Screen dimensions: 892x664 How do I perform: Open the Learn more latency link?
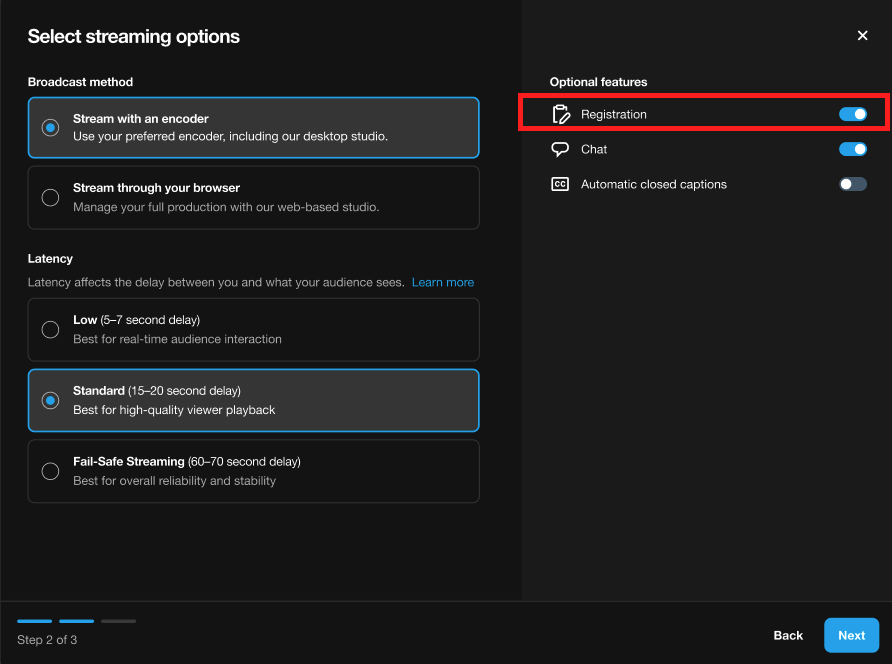pyautogui.click(x=442, y=283)
